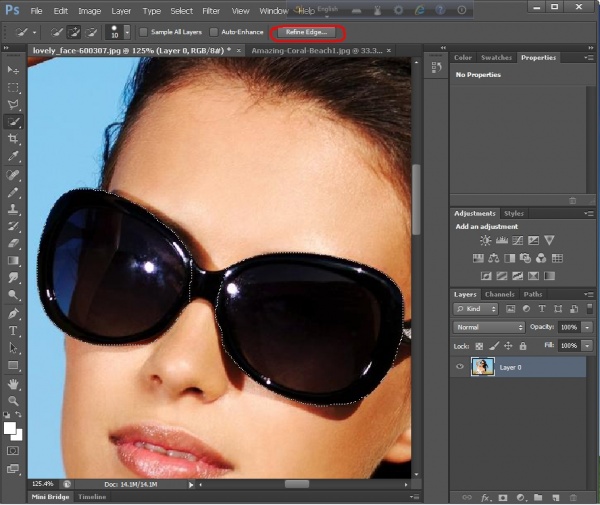Hide Layer 0 using eye icon
600x505 pixels.
coord(460,367)
